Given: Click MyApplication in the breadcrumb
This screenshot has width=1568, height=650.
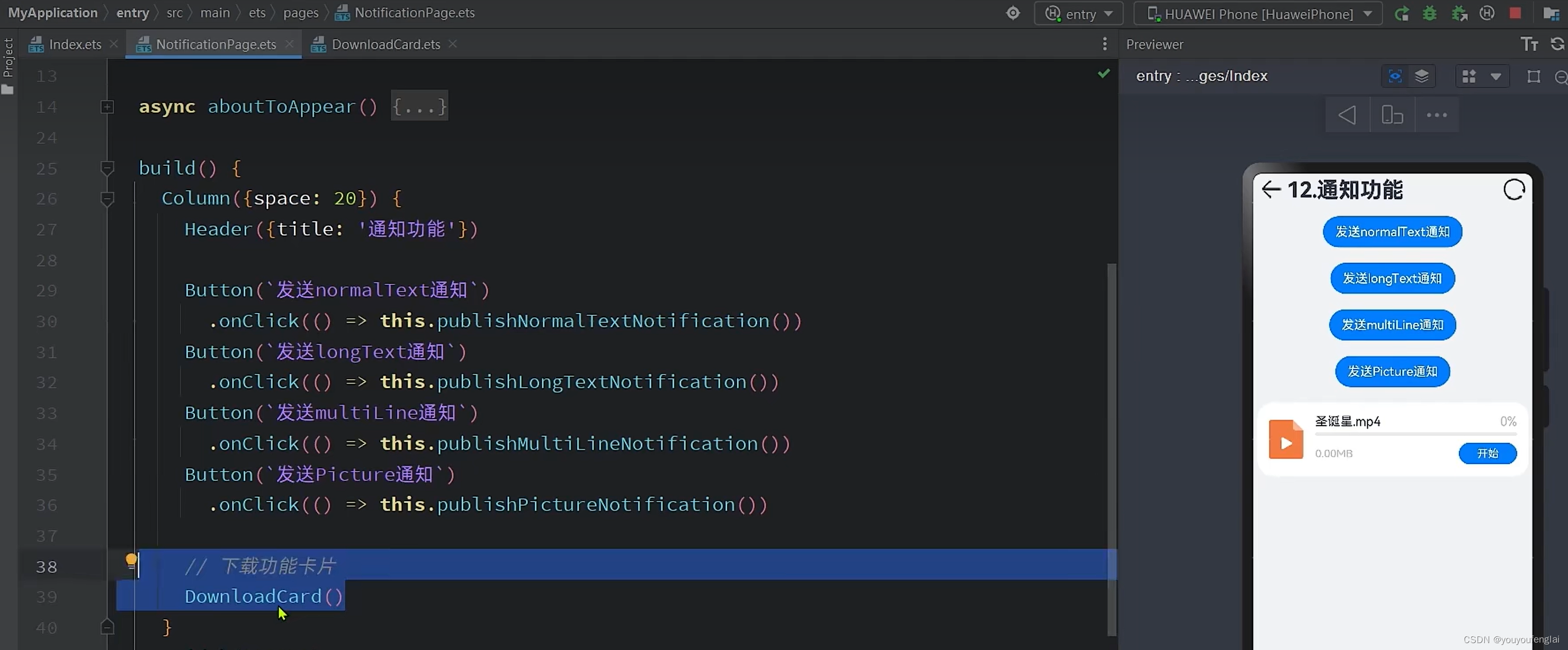Looking at the screenshot, I should (52, 13).
